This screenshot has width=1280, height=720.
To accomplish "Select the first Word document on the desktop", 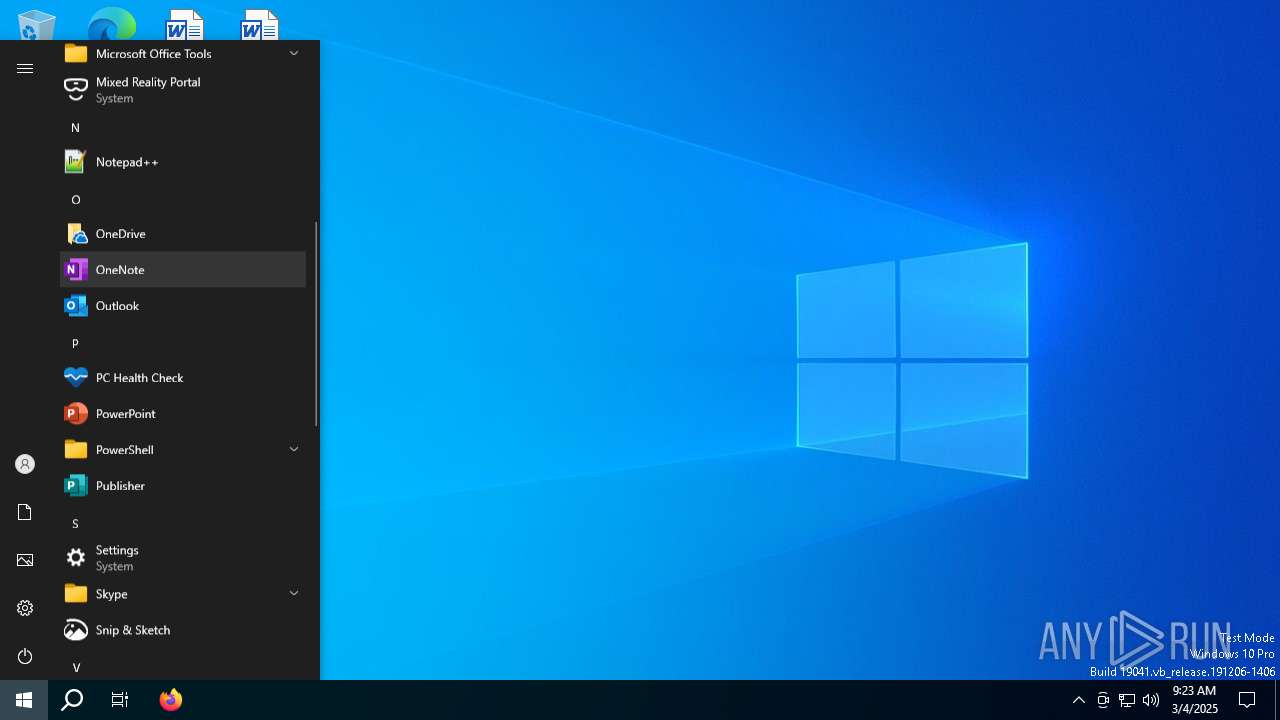I will [x=185, y=24].
